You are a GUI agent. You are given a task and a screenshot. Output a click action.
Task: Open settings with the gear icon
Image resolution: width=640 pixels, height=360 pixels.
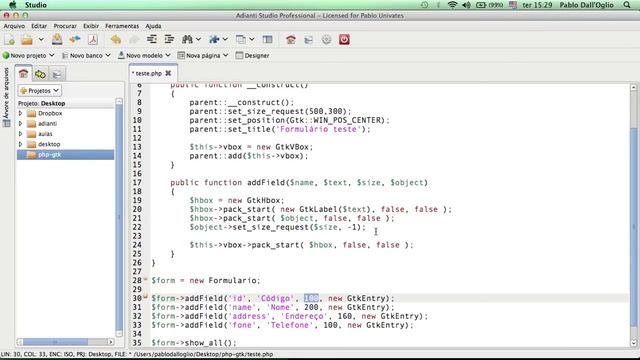click(x=326, y=40)
